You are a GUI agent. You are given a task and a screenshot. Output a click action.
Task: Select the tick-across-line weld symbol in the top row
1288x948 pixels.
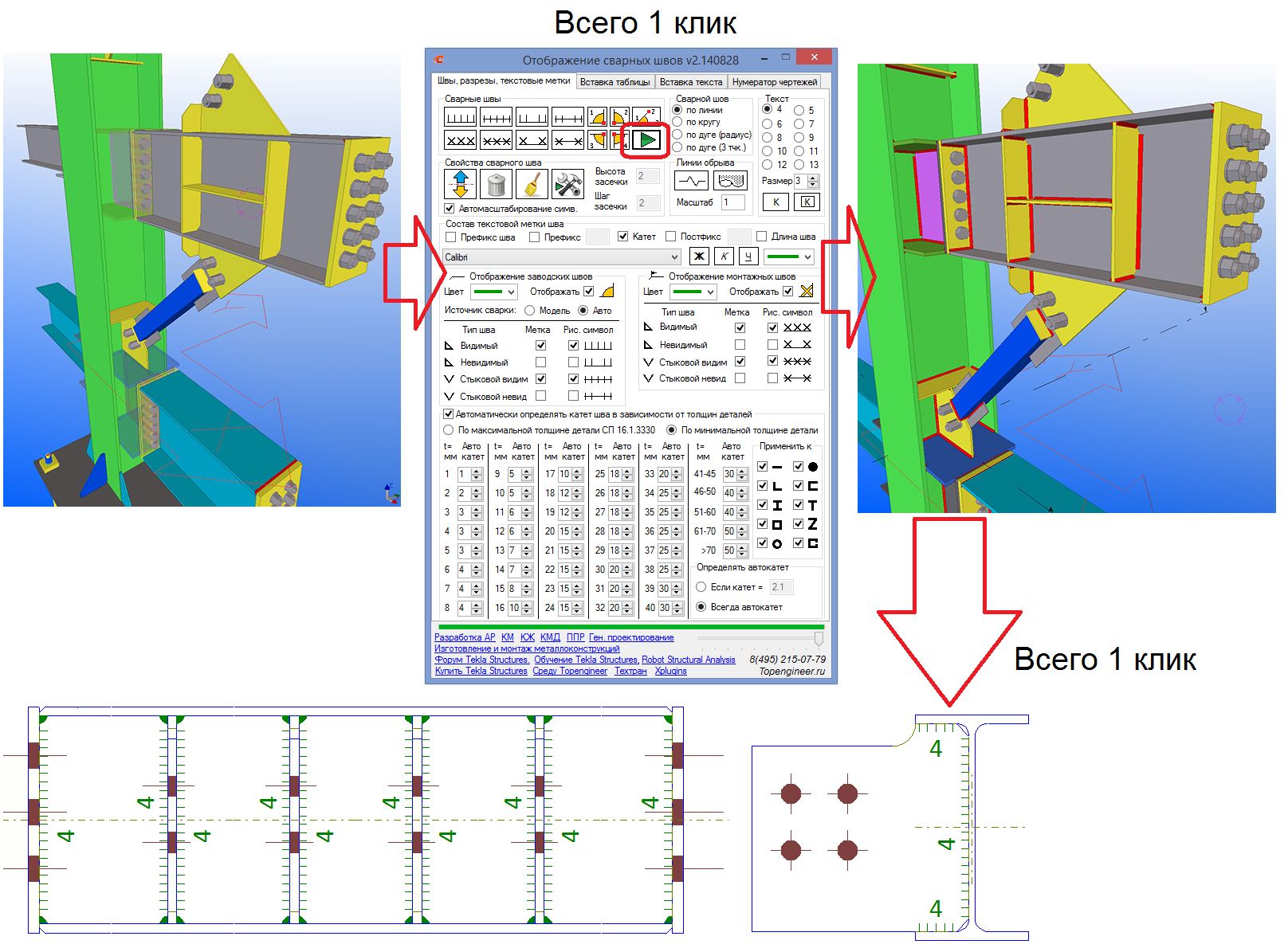(496, 117)
